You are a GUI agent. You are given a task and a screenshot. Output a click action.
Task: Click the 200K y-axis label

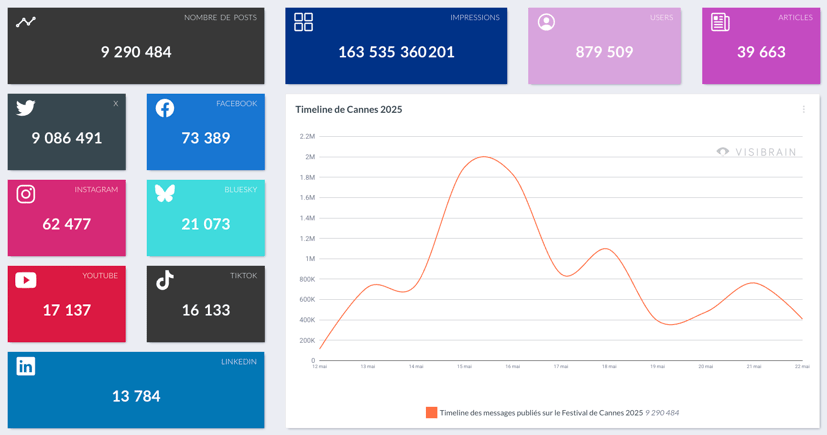coord(307,340)
